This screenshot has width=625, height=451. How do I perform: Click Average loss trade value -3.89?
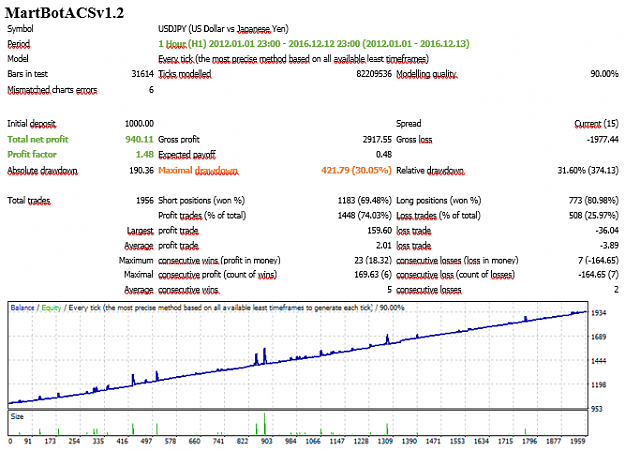(x=609, y=246)
